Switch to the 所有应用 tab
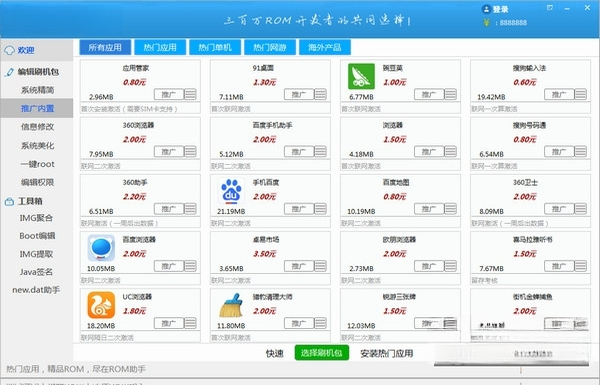This screenshot has height=385, width=600. 105,47
